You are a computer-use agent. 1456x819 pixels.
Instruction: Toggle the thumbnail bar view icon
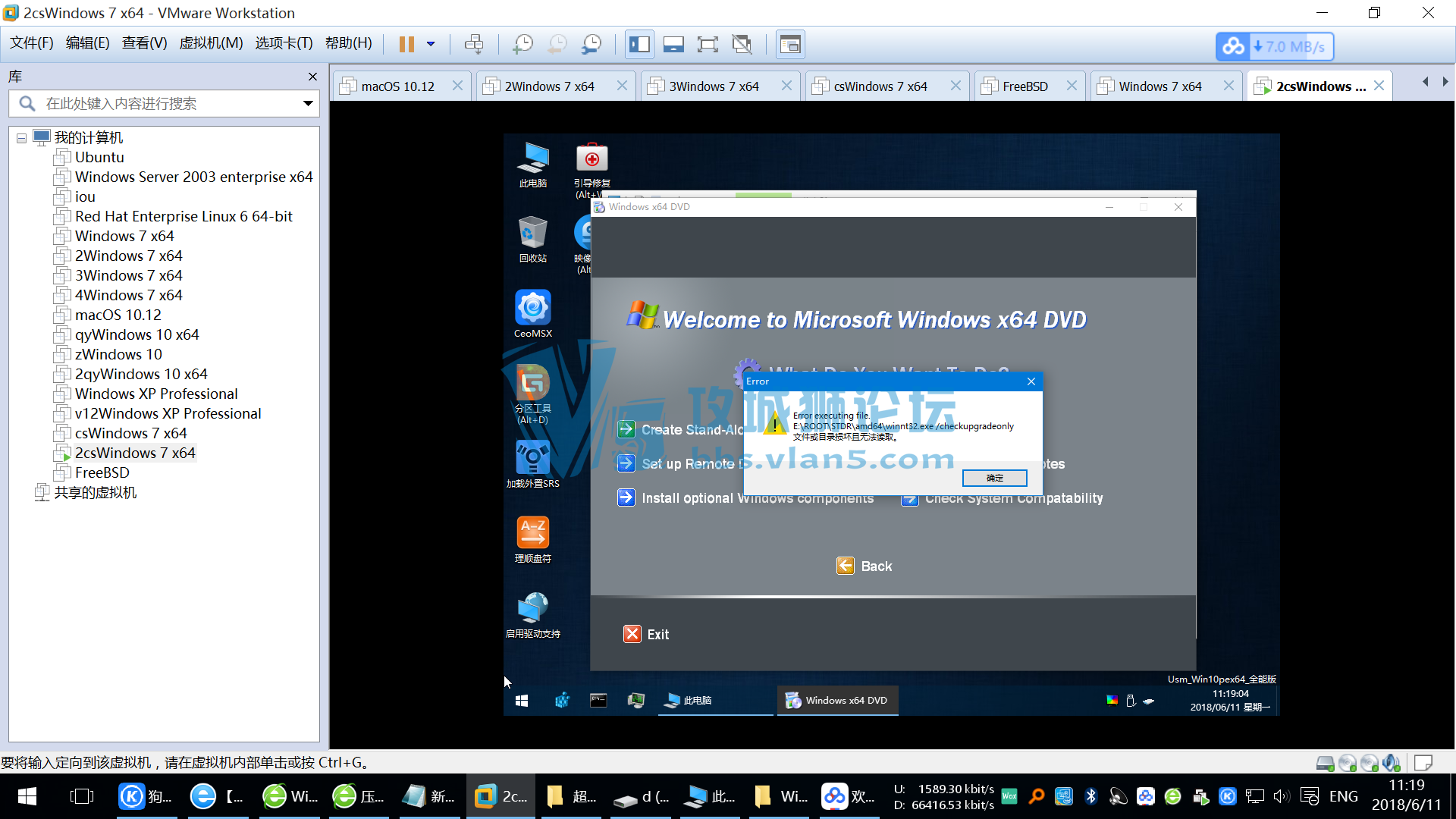pyautogui.click(x=673, y=44)
